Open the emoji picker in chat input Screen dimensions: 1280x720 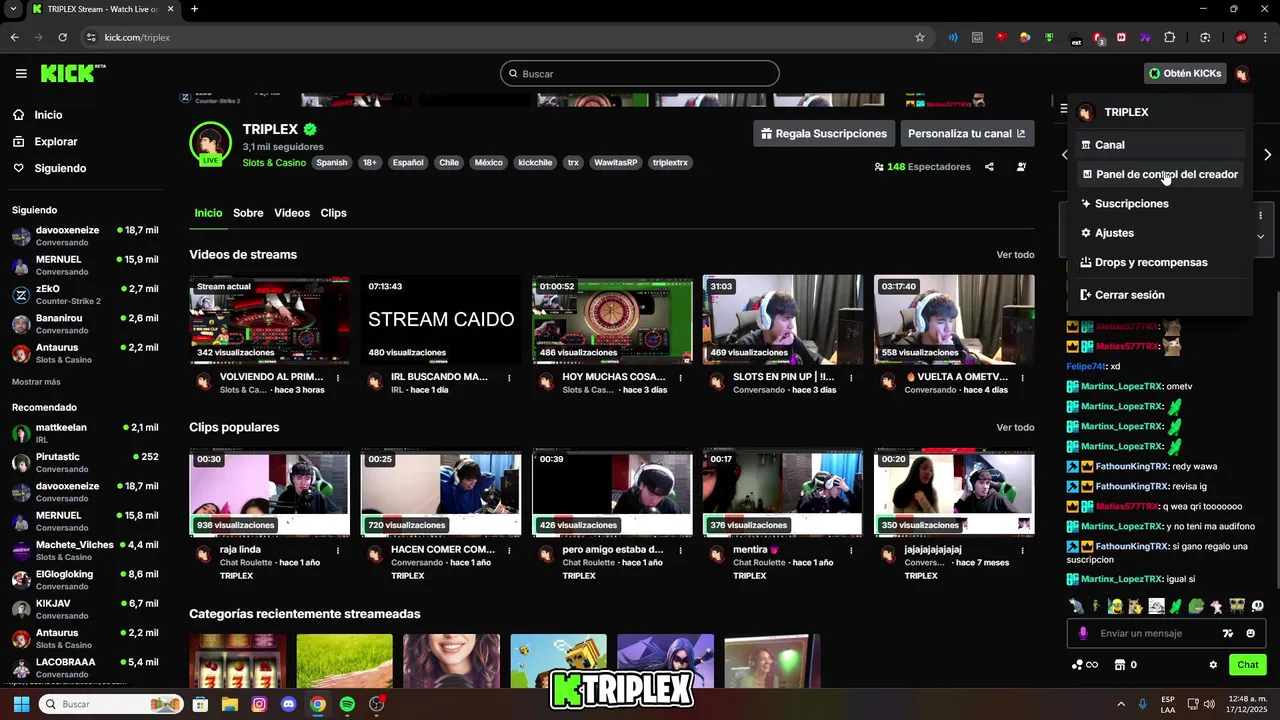pos(1251,633)
